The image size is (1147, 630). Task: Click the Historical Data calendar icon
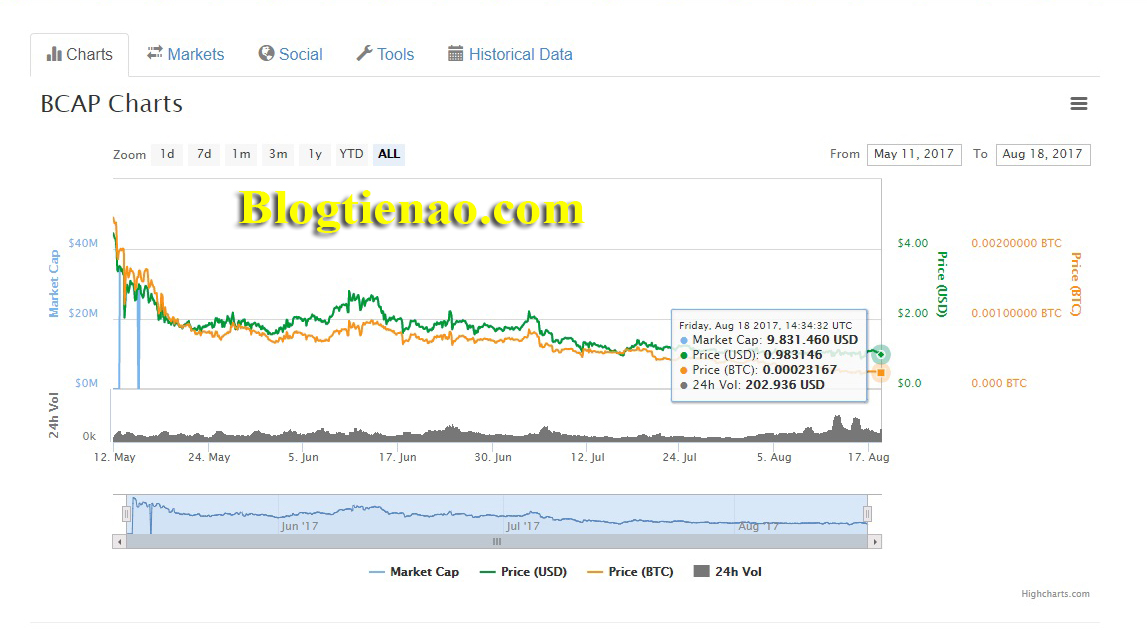tap(456, 53)
